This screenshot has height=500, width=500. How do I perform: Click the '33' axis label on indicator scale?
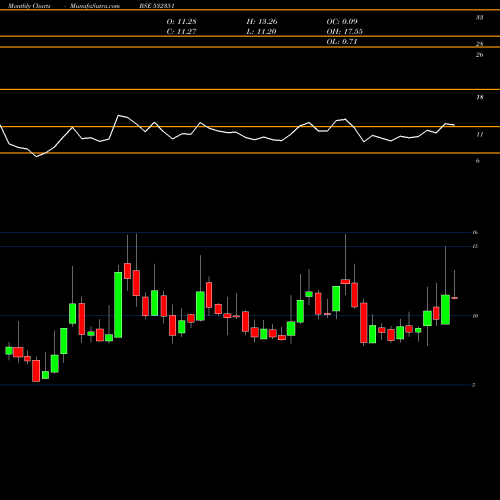[x=479, y=18]
